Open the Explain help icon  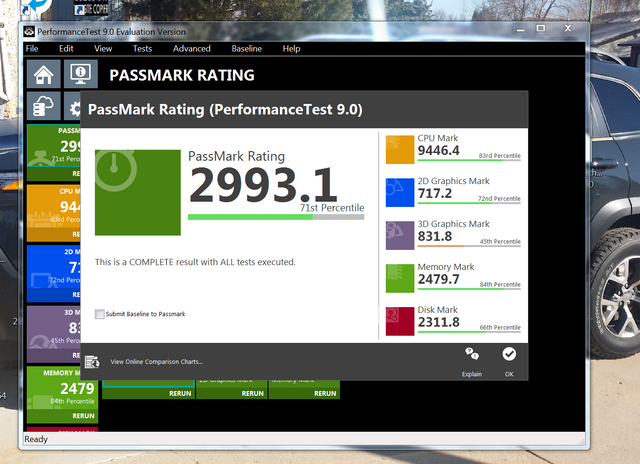tap(472, 354)
